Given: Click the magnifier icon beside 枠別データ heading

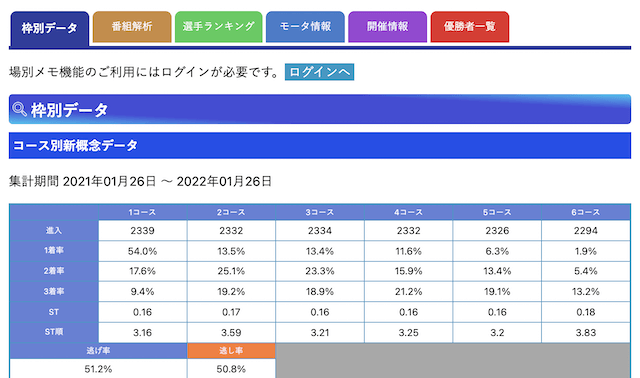Looking at the screenshot, I should point(19,109).
